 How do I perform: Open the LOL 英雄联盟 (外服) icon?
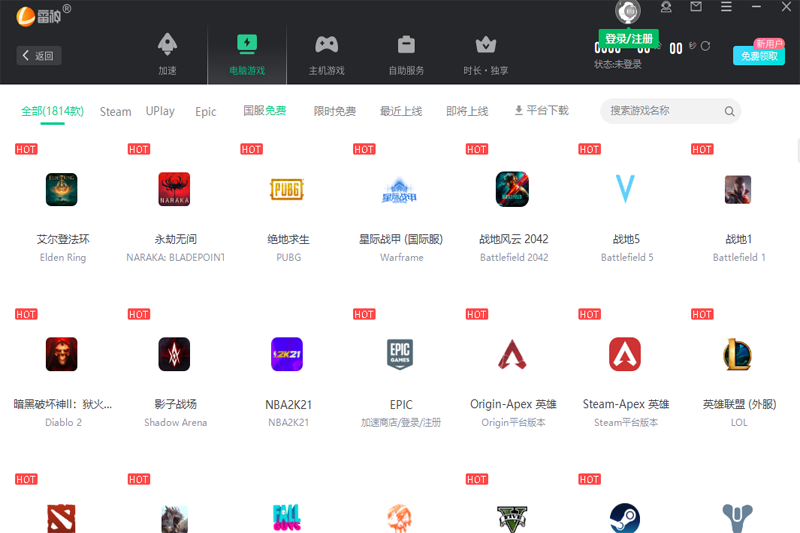(x=738, y=354)
